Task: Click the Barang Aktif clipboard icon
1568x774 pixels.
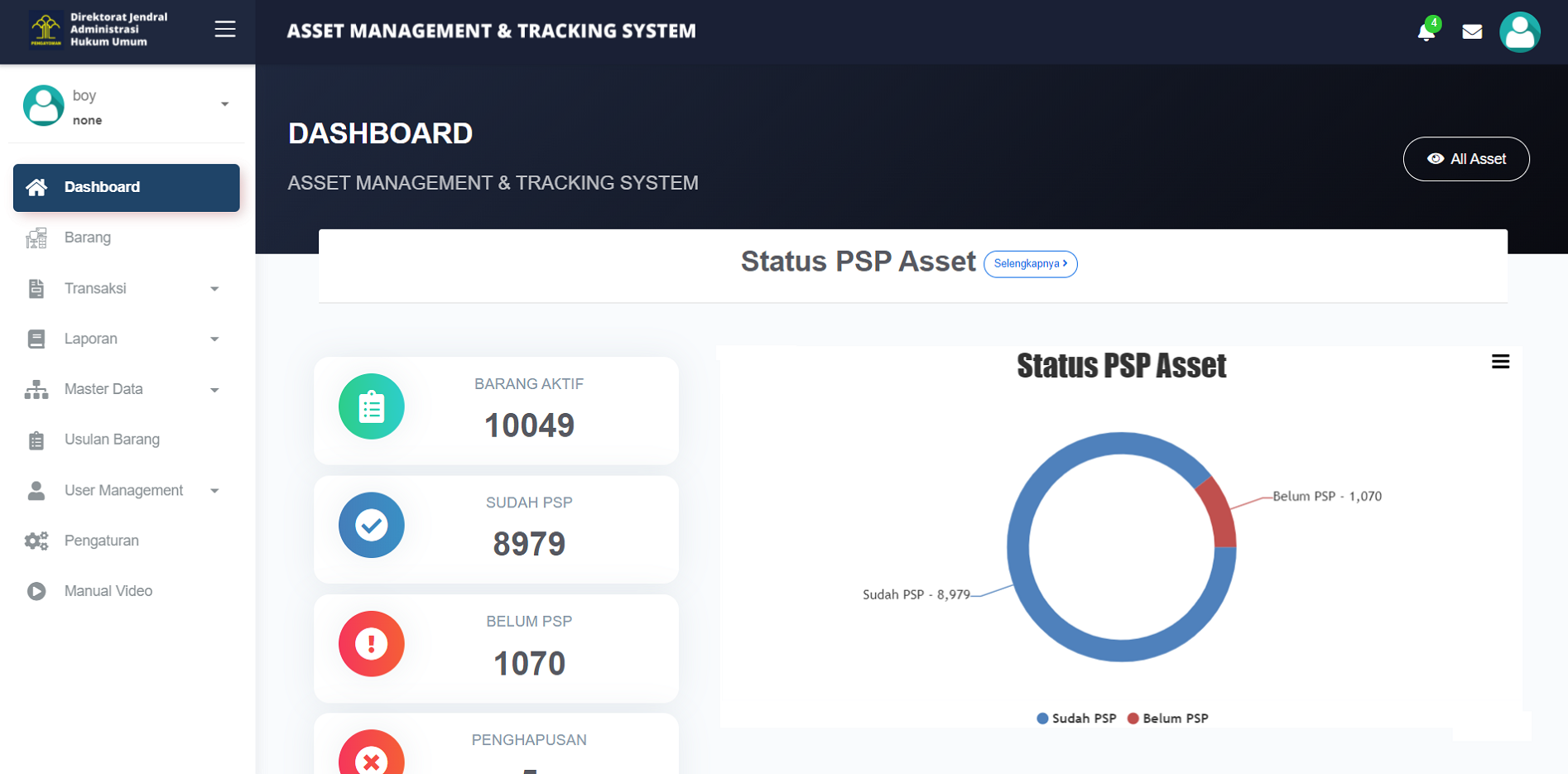Action: tap(372, 407)
